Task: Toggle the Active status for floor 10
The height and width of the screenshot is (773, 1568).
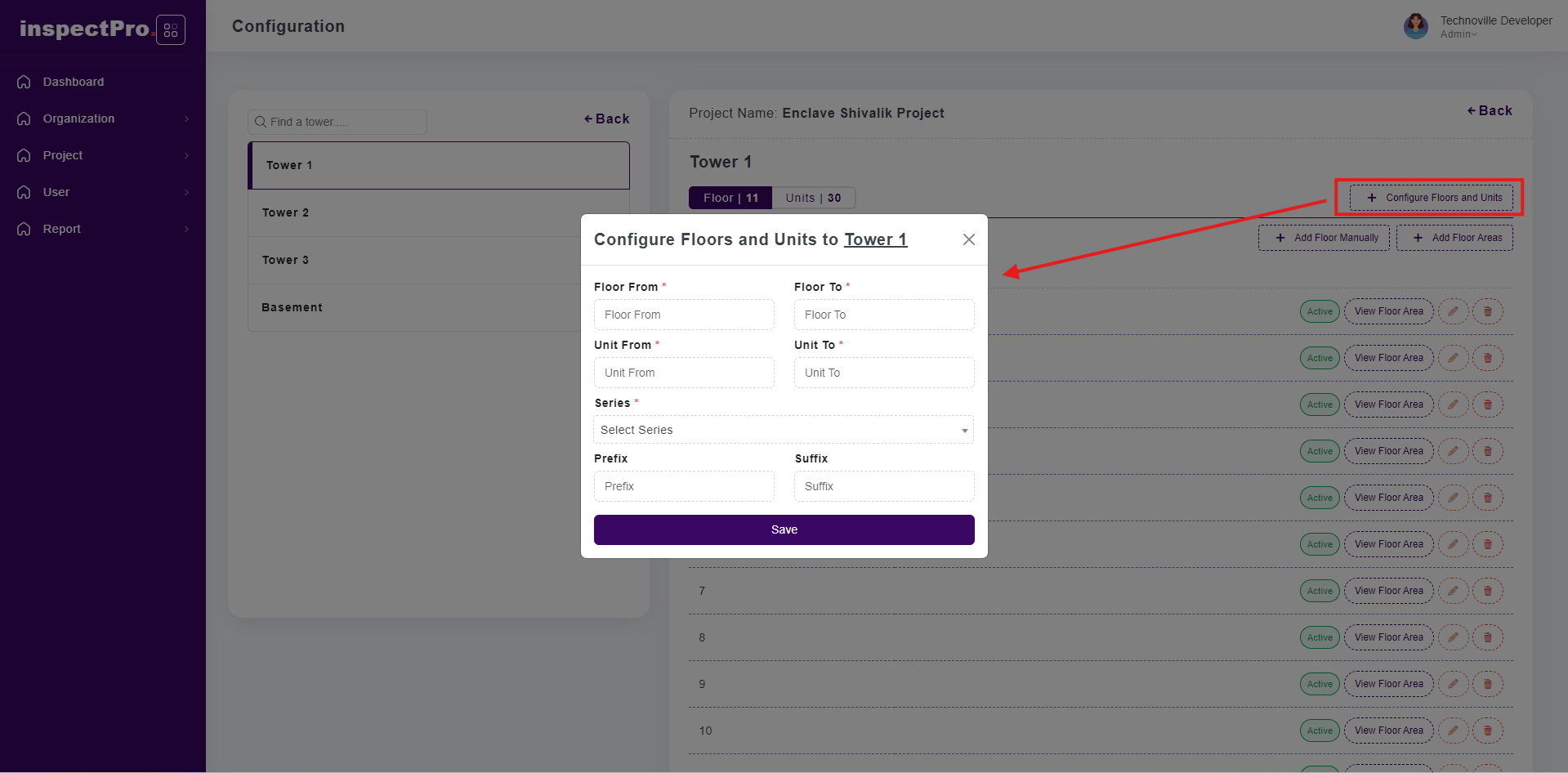Action: [1319, 731]
